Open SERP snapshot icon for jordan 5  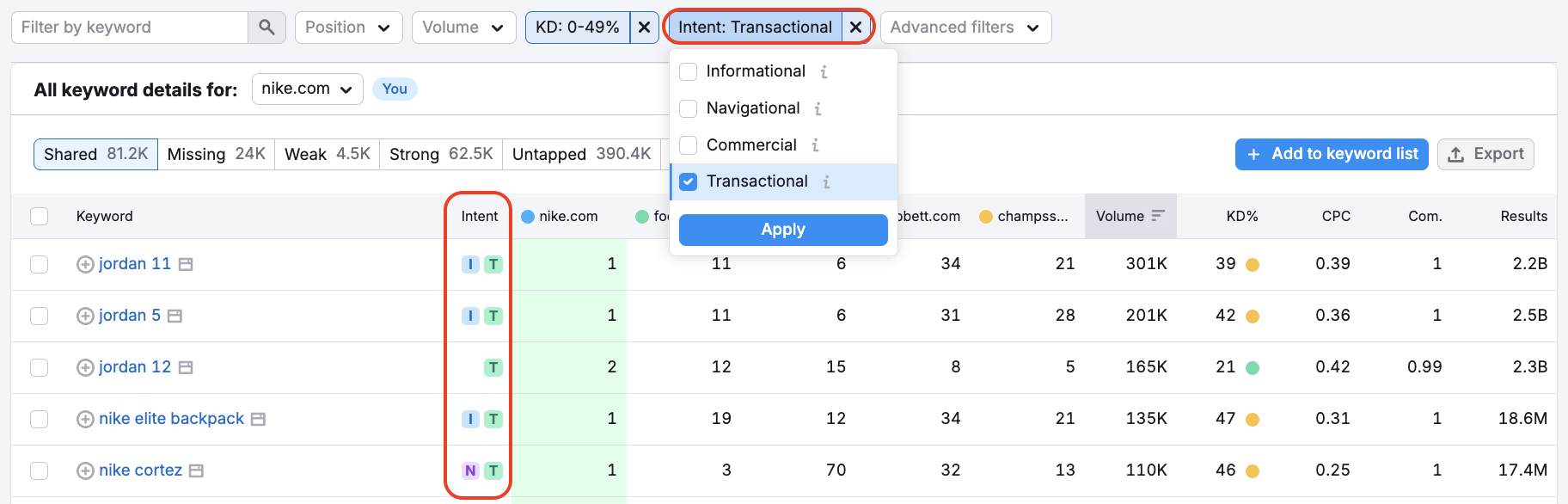coord(175,317)
